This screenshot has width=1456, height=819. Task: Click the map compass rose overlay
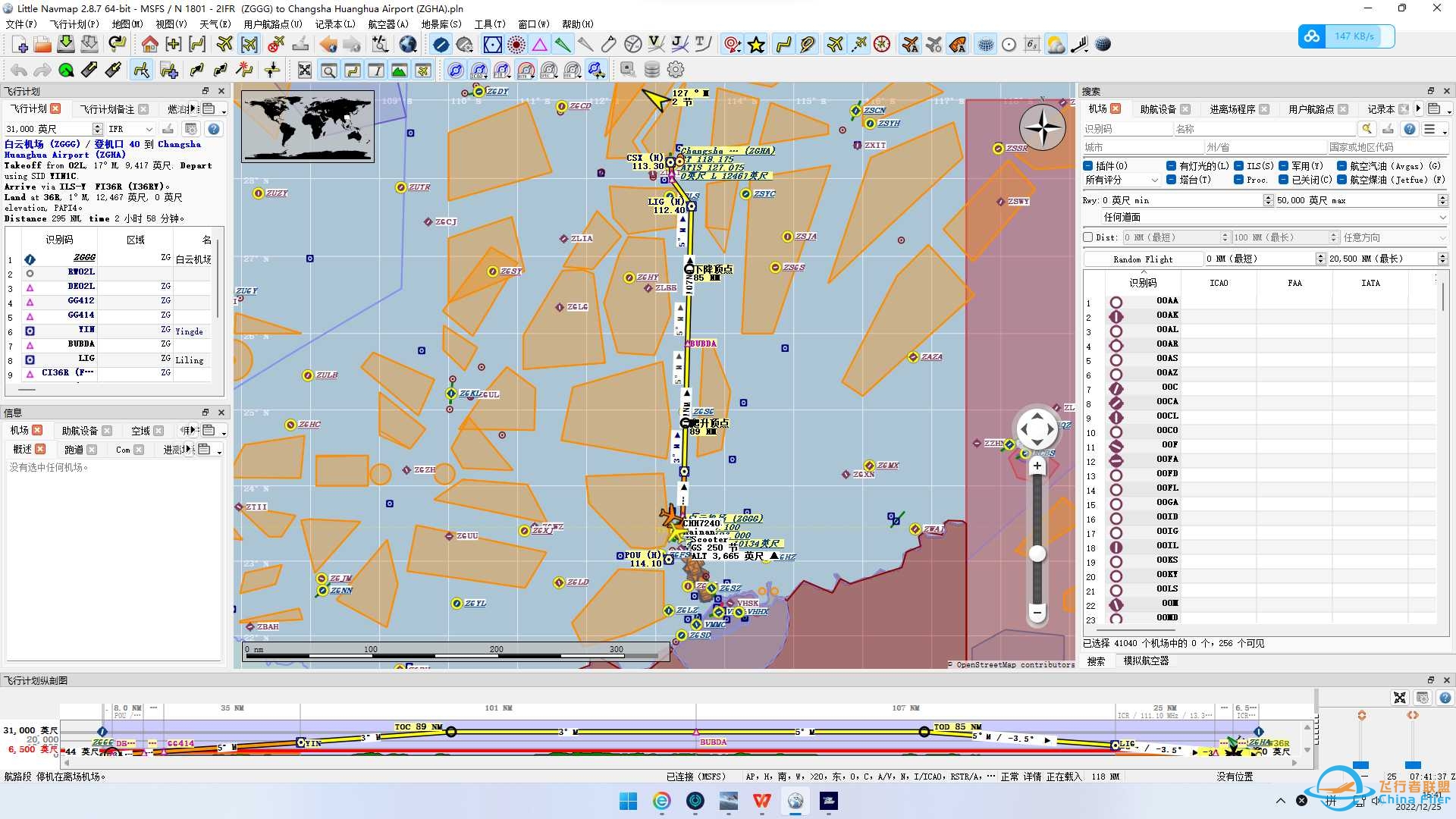1043,127
